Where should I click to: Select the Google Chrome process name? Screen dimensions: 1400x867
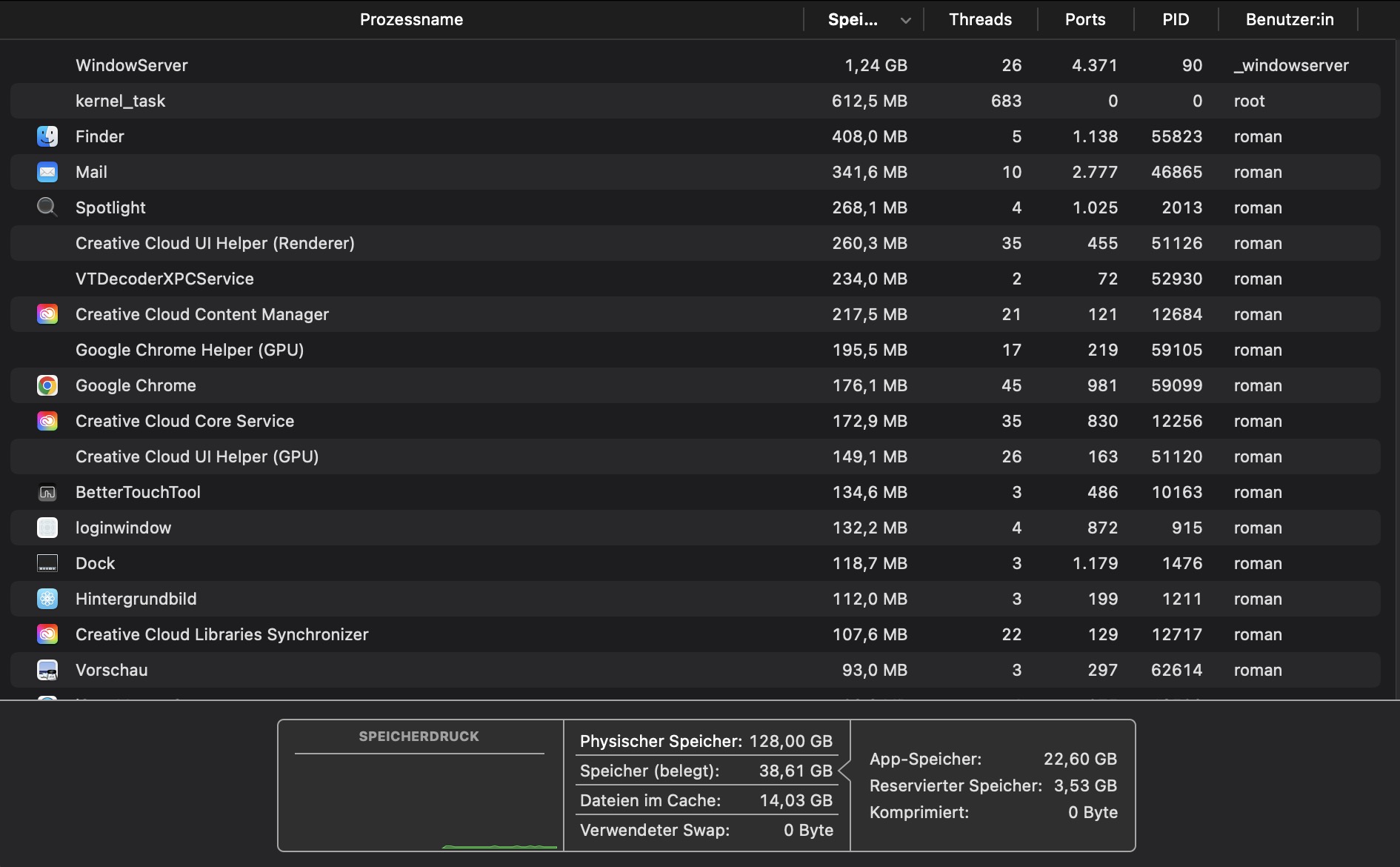click(x=136, y=385)
